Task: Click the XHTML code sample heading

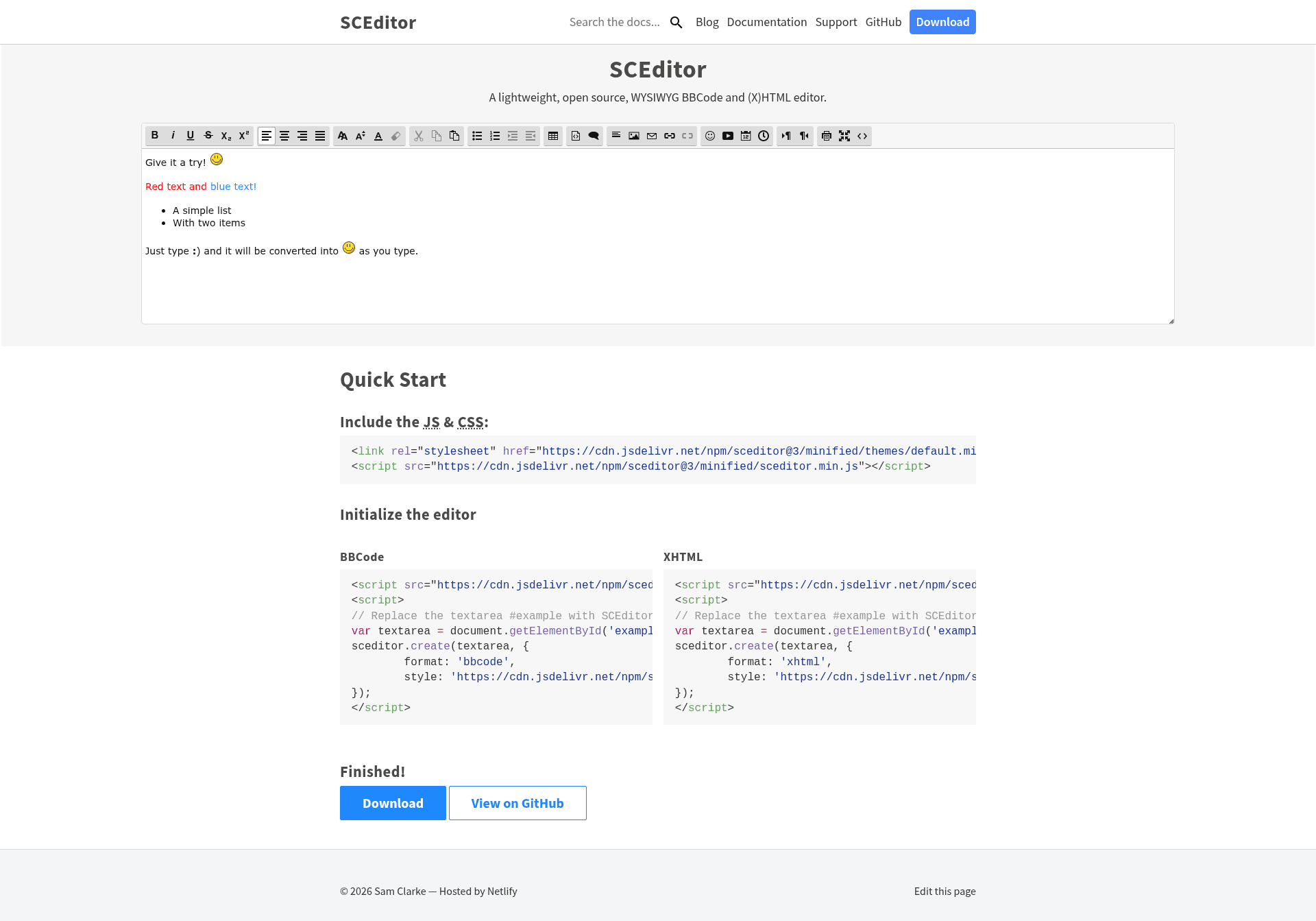Action: click(x=683, y=557)
